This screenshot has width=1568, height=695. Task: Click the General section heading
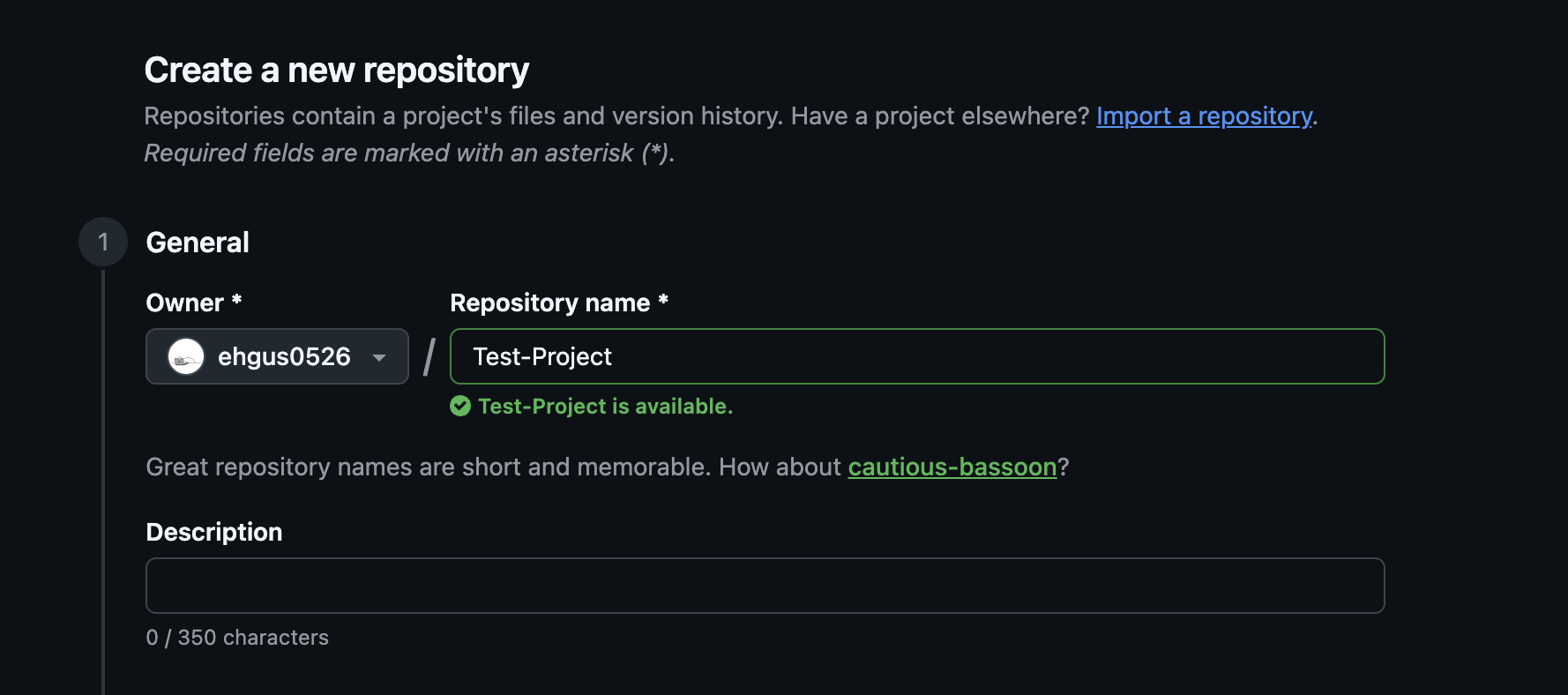(x=198, y=243)
